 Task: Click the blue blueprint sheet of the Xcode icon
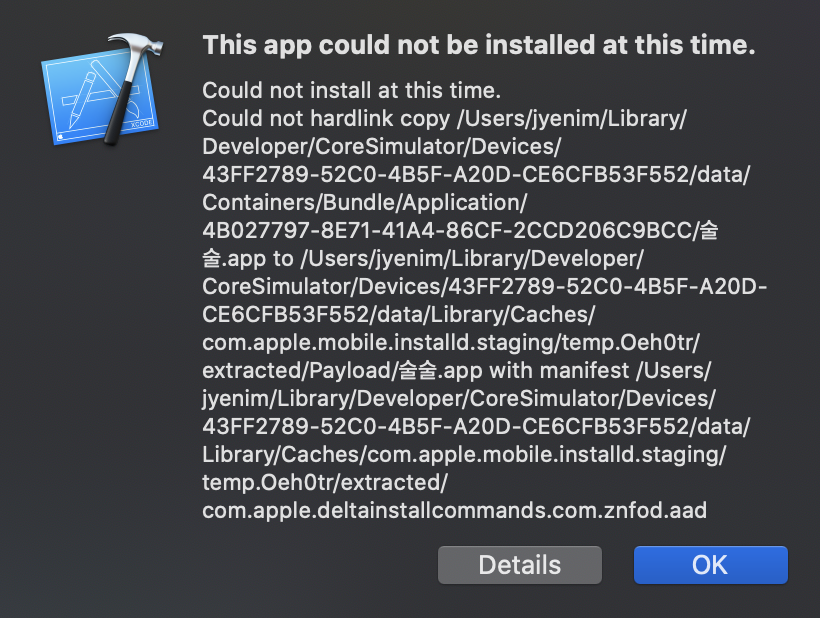coord(99,98)
